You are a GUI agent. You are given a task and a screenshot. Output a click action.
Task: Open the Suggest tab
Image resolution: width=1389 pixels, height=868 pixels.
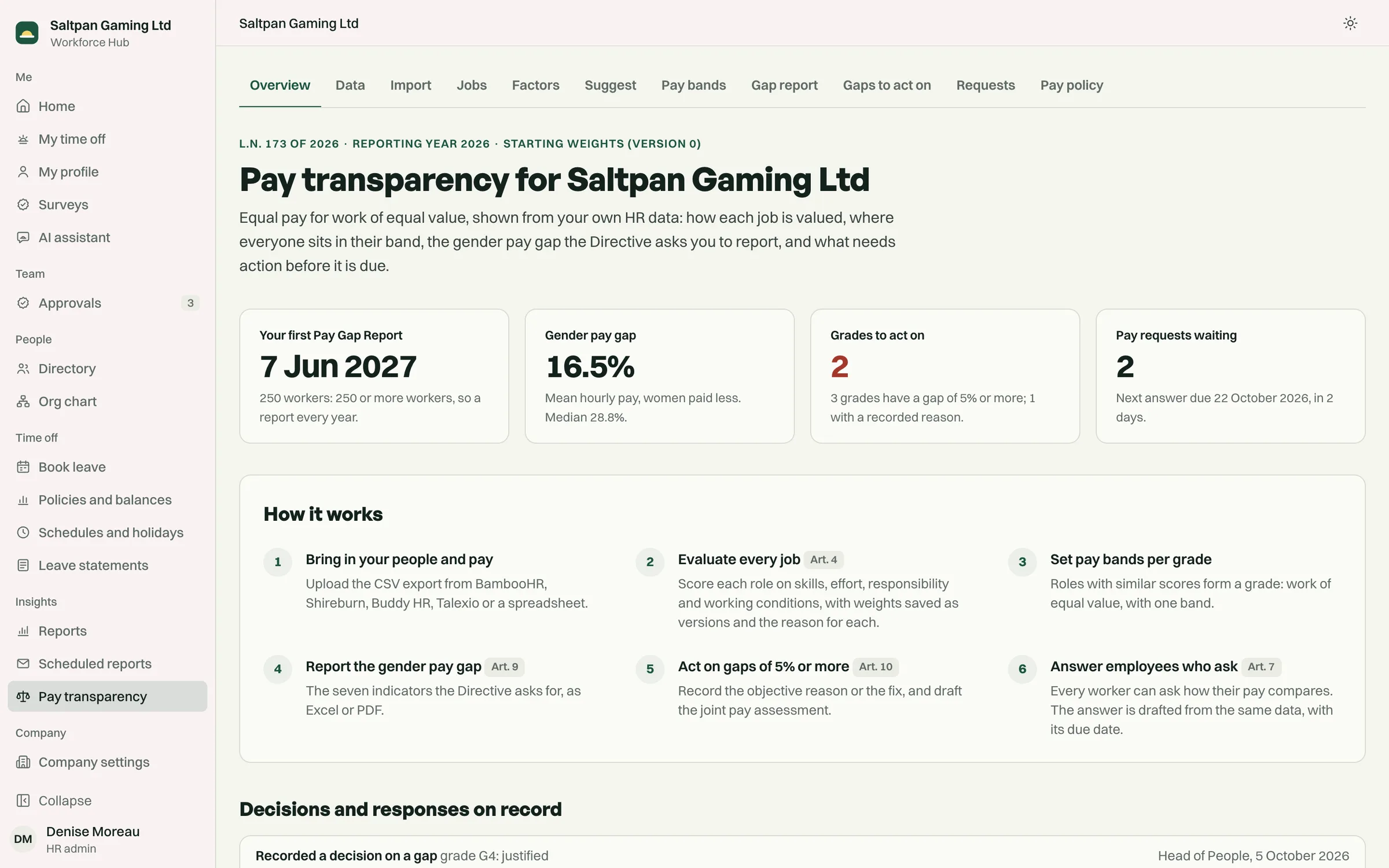[x=610, y=86]
